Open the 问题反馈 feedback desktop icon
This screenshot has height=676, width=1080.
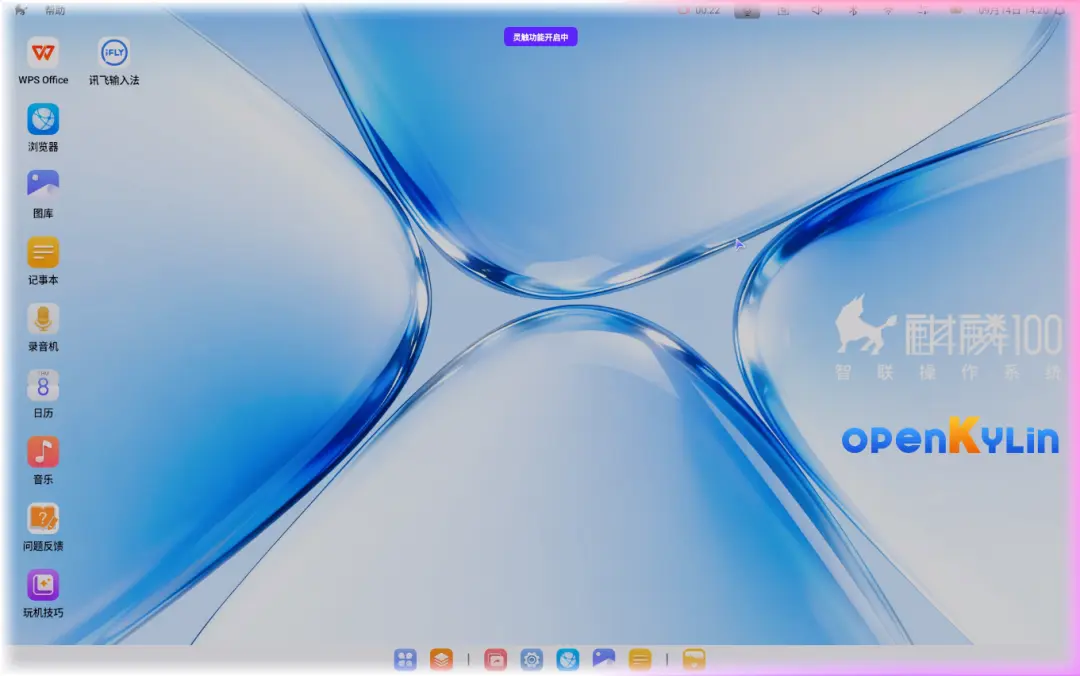point(43,520)
